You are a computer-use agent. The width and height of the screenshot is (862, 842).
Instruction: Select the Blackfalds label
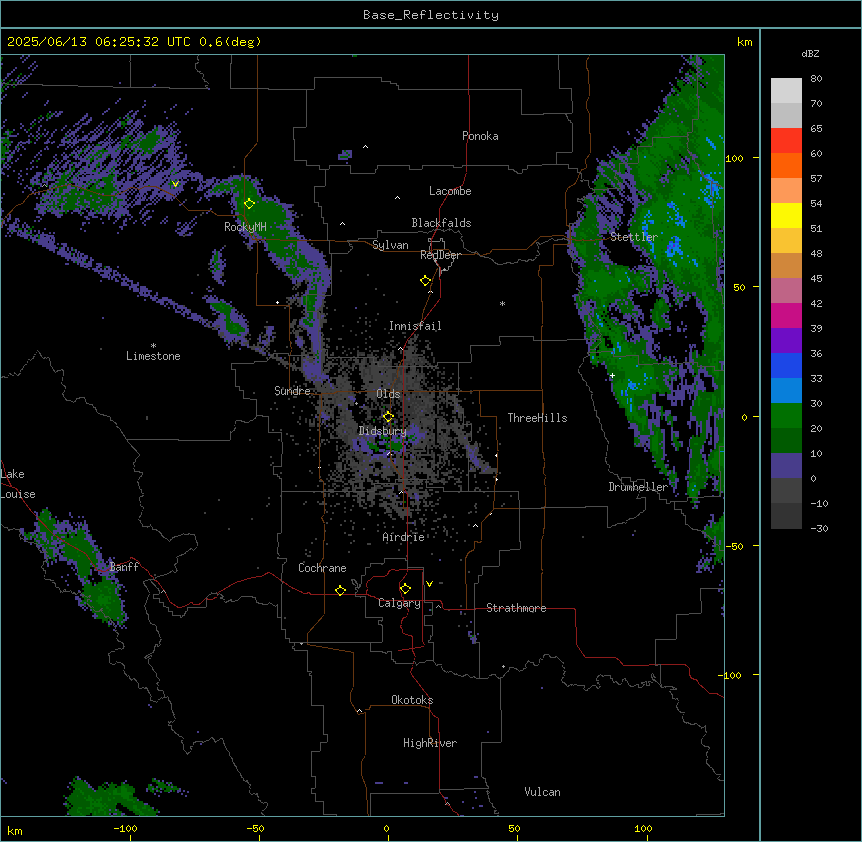441,223
